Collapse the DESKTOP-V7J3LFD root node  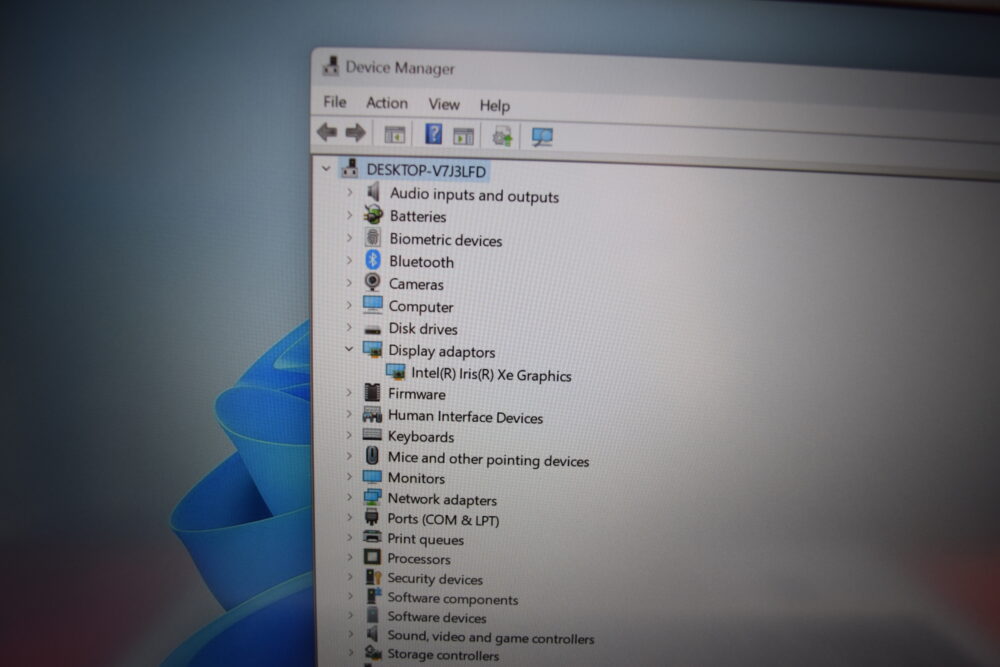pos(327,168)
